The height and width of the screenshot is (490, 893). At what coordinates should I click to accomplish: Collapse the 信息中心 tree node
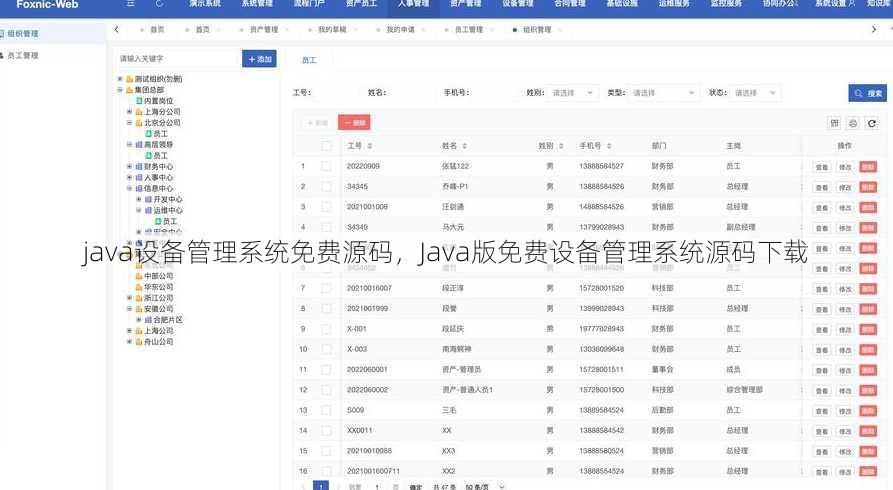[x=129, y=189]
